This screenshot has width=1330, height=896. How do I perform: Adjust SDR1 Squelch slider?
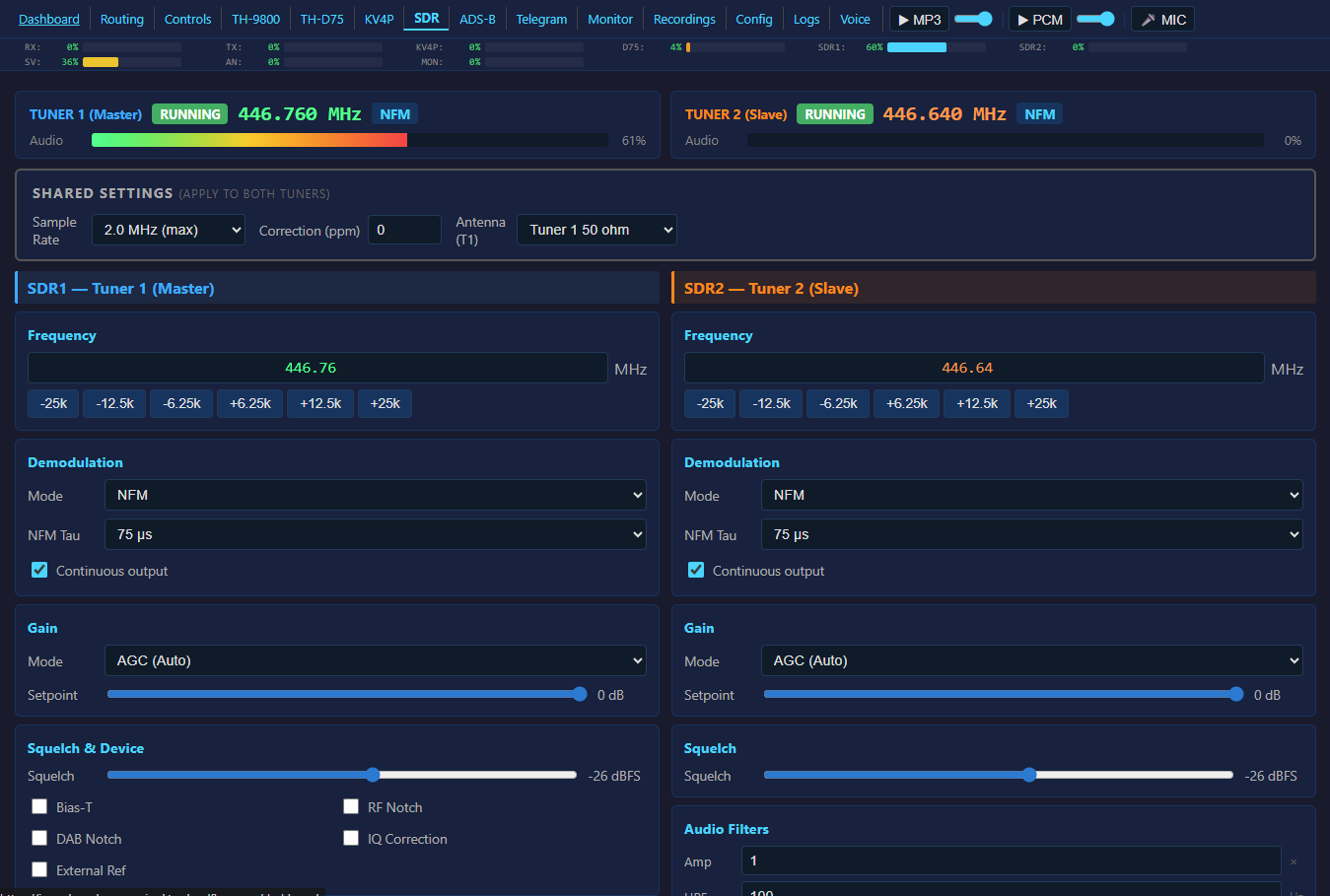pos(342,775)
